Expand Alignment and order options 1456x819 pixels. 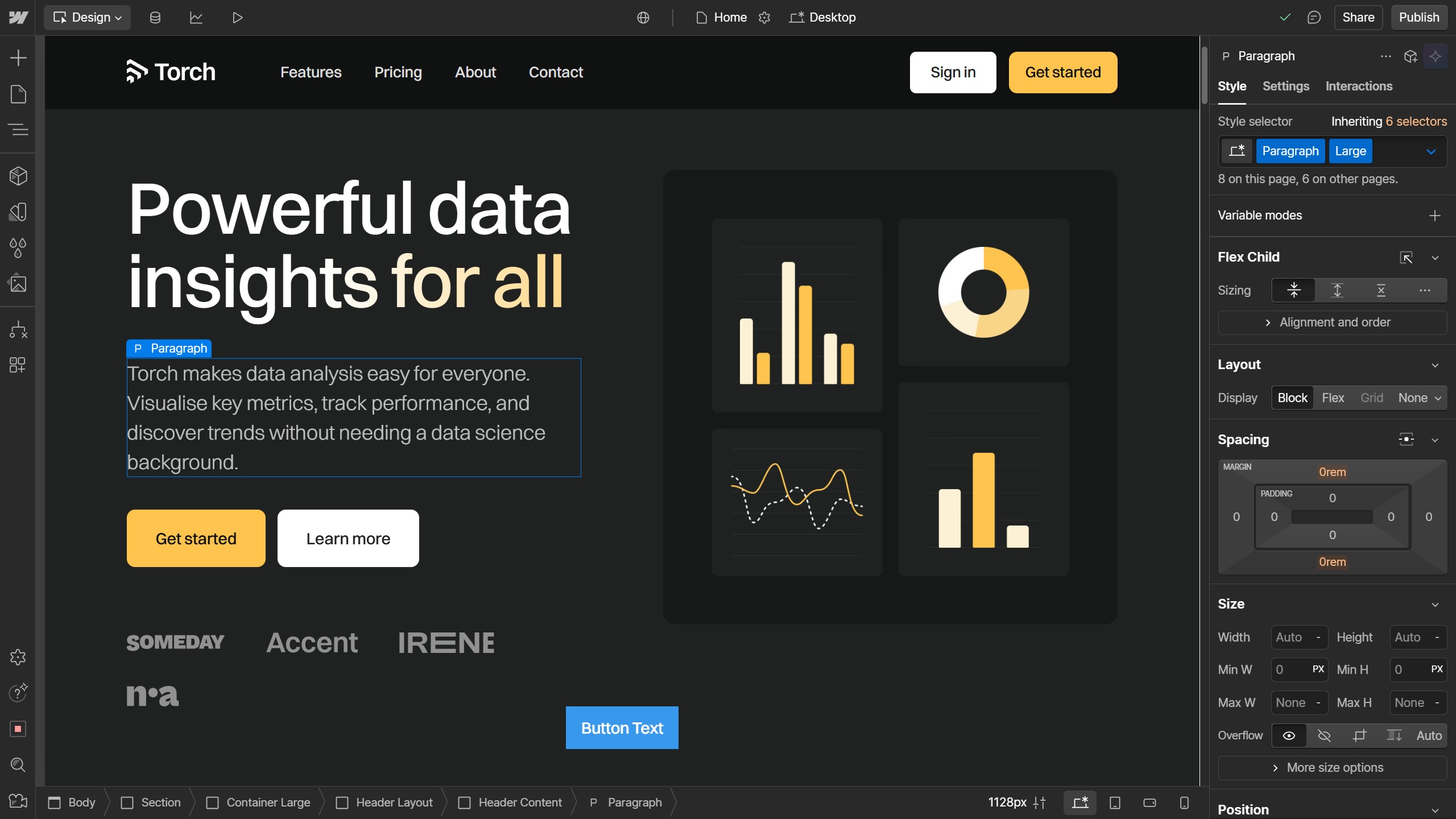pos(1333,322)
